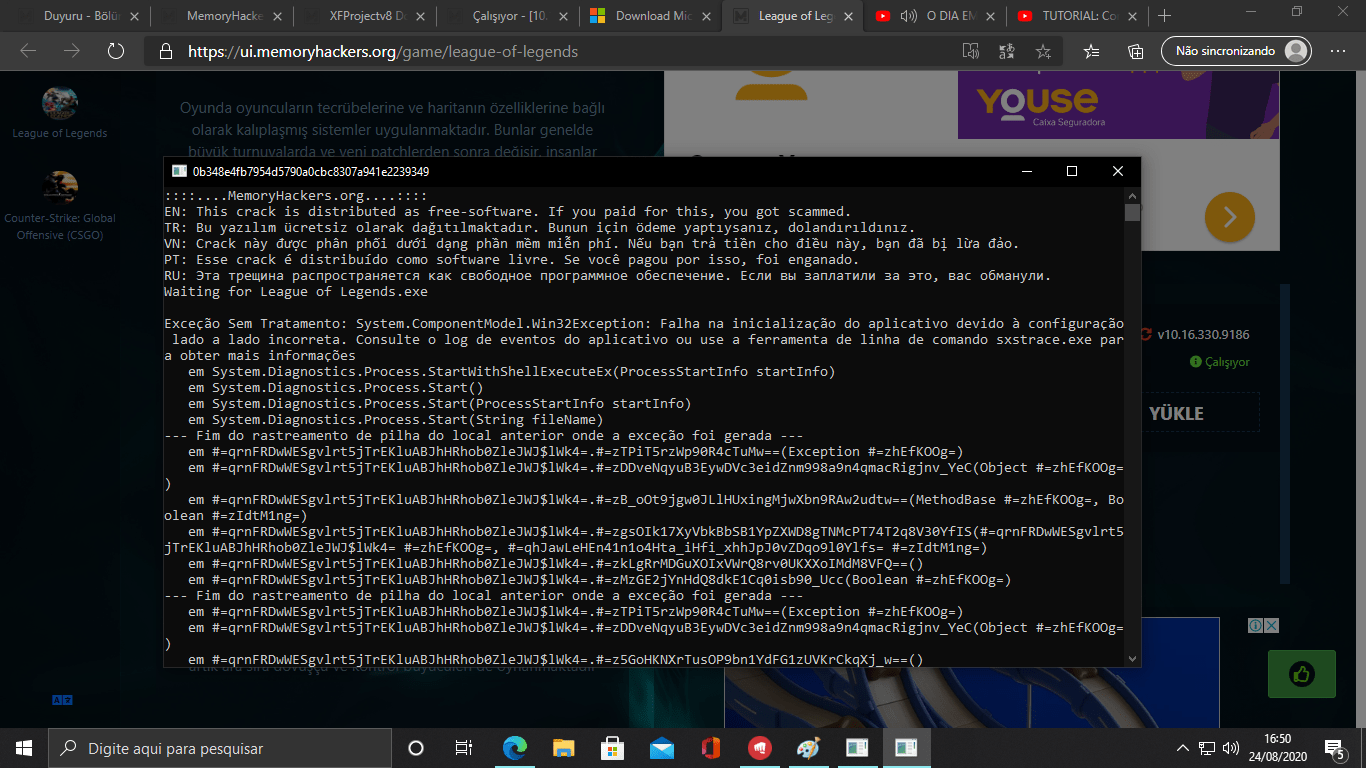Screen dimensions: 1366x768
Task: Show hidden system tray icons
Action: coord(1183,748)
